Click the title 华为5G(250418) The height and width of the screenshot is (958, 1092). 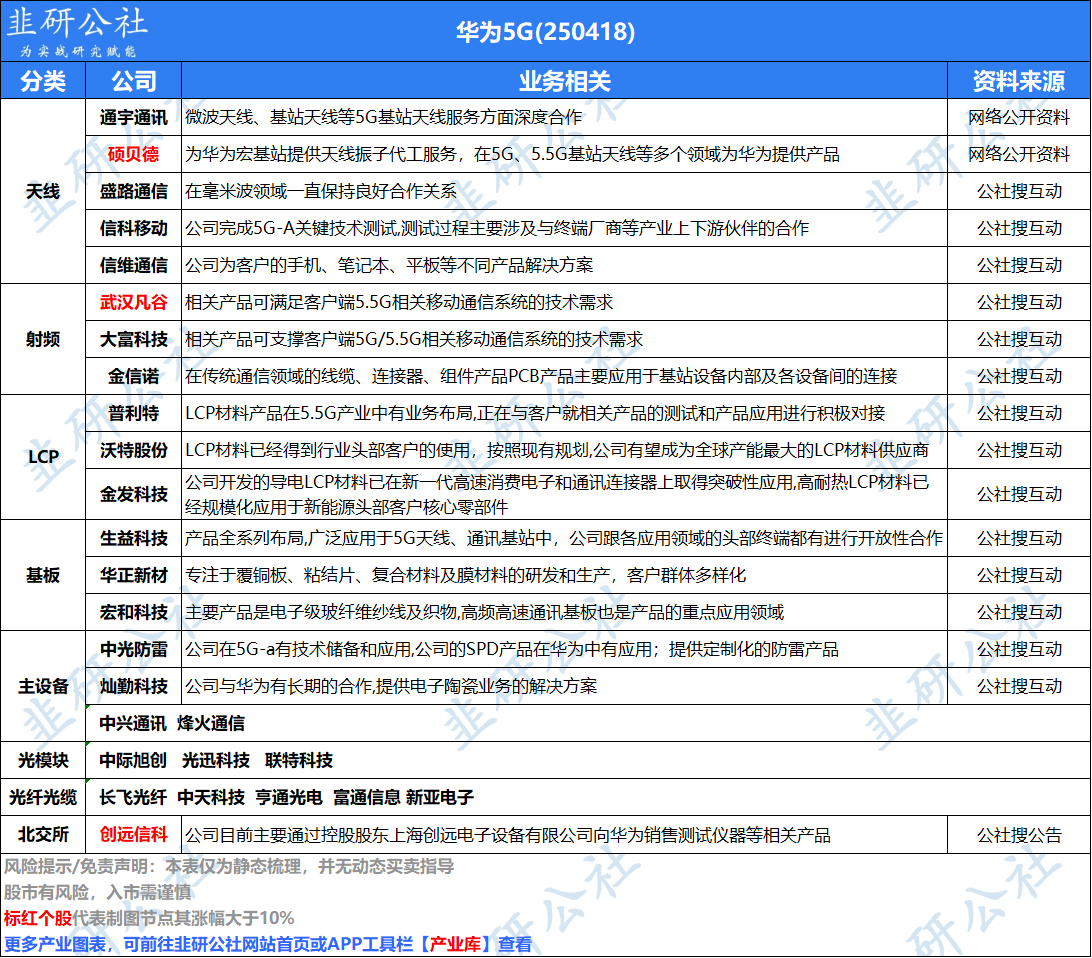pos(545,32)
